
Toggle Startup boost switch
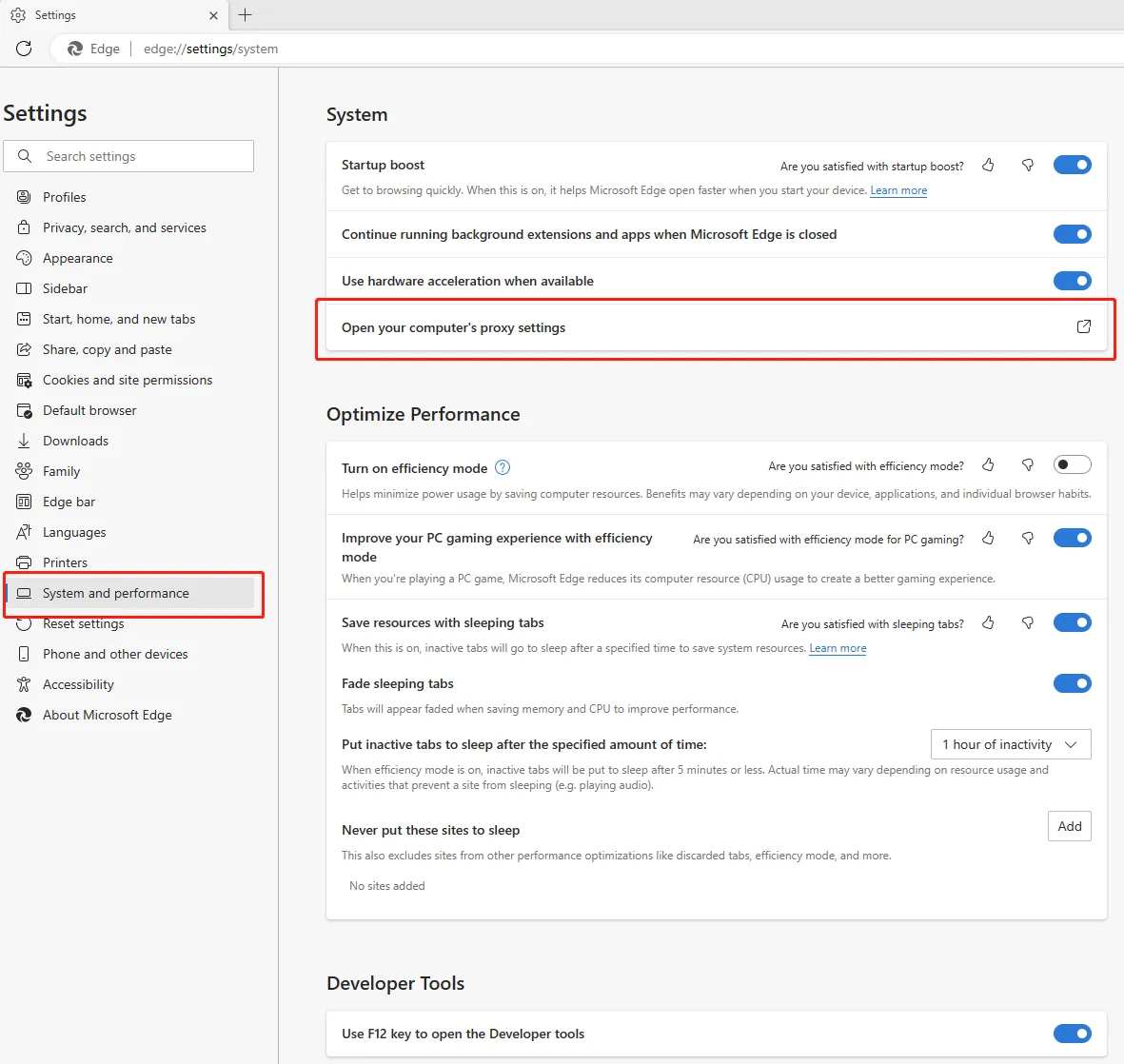pos(1072,165)
